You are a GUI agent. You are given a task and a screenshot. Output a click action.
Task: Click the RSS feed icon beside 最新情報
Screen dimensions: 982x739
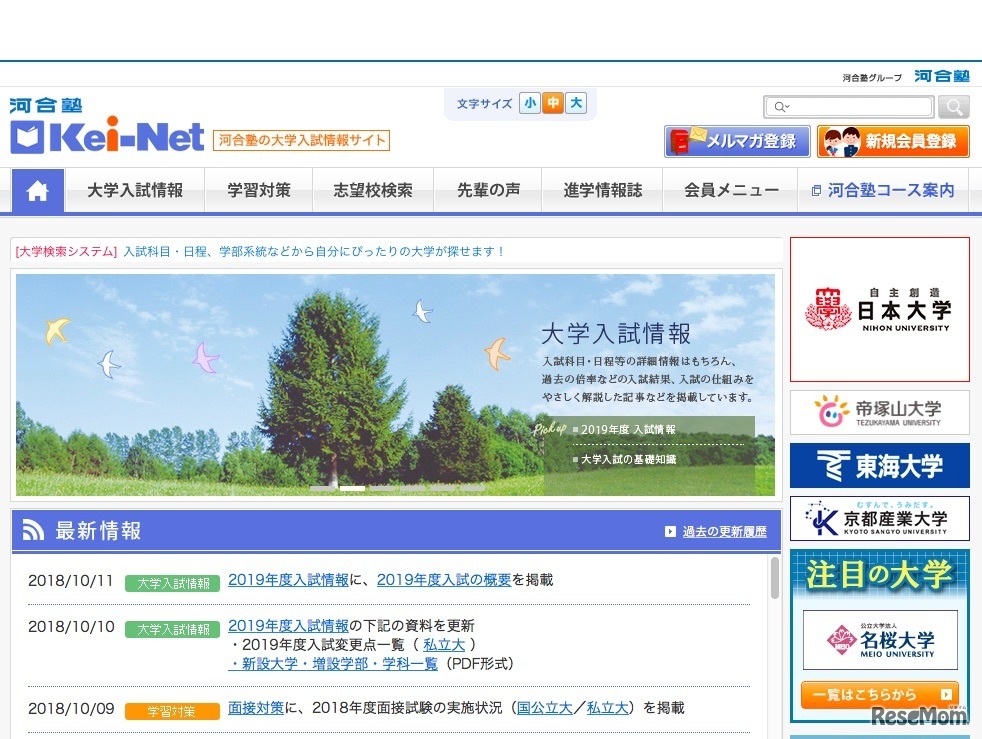coord(34,531)
